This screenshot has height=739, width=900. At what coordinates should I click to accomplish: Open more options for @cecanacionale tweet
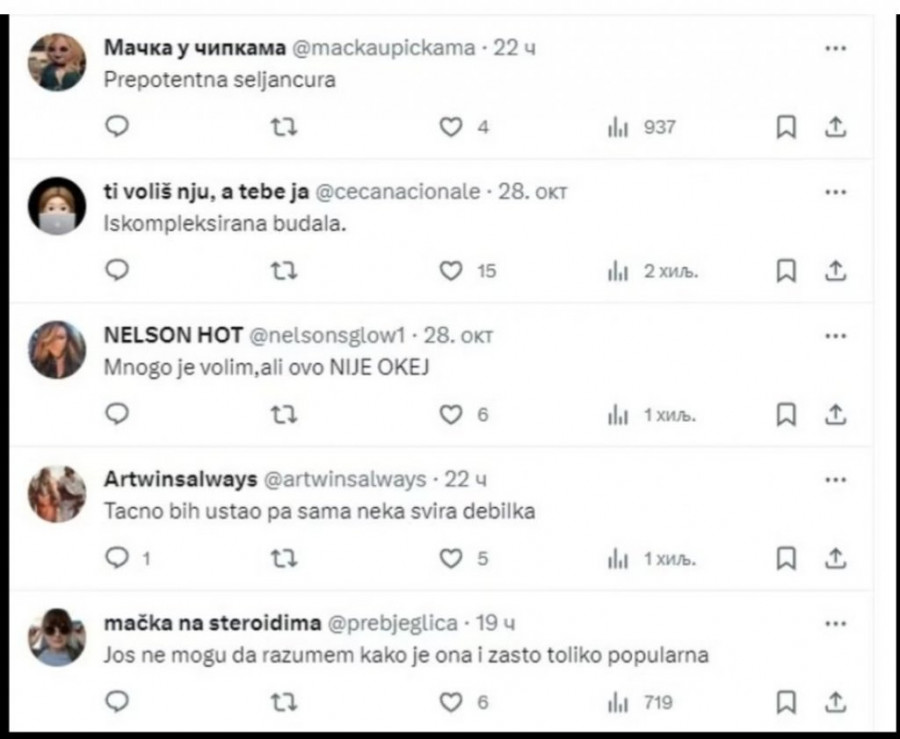[x=835, y=192]
